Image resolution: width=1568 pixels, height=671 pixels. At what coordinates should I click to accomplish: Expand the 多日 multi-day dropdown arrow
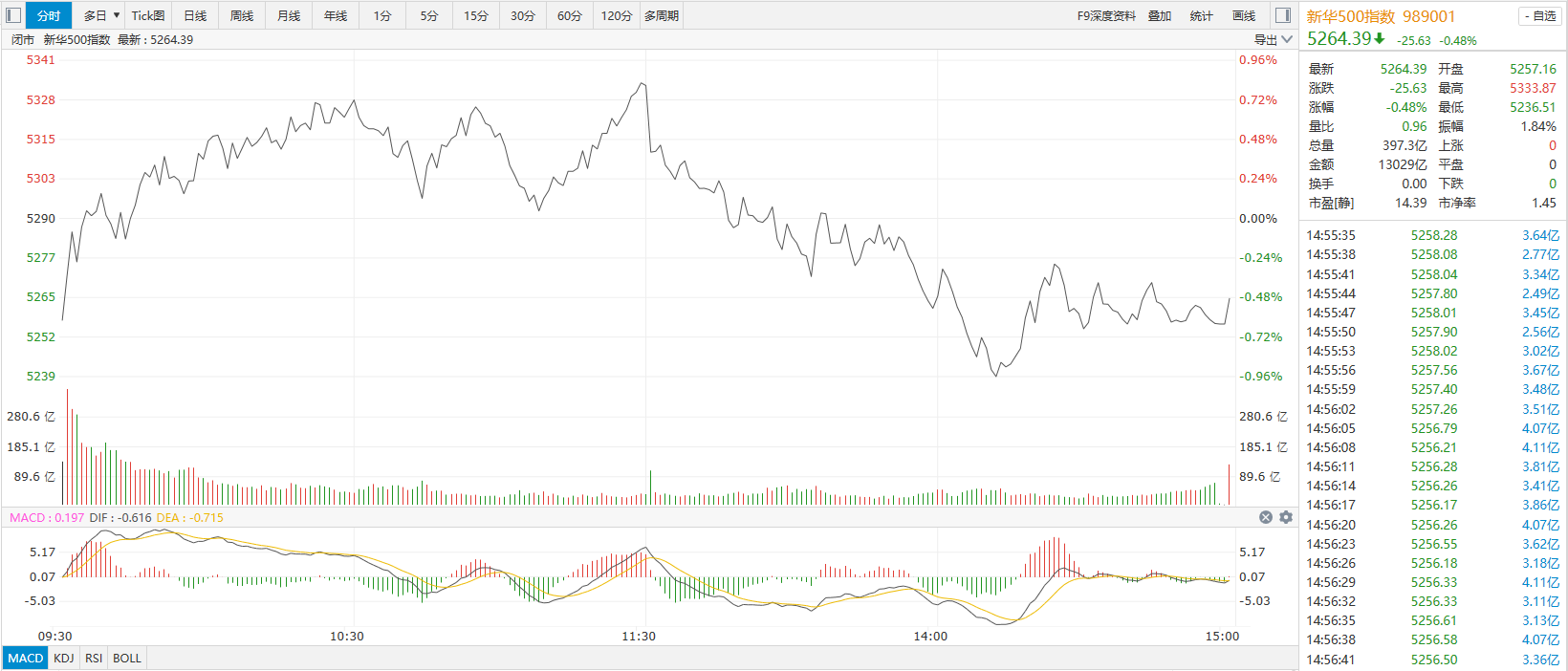(x=117, y=15)
